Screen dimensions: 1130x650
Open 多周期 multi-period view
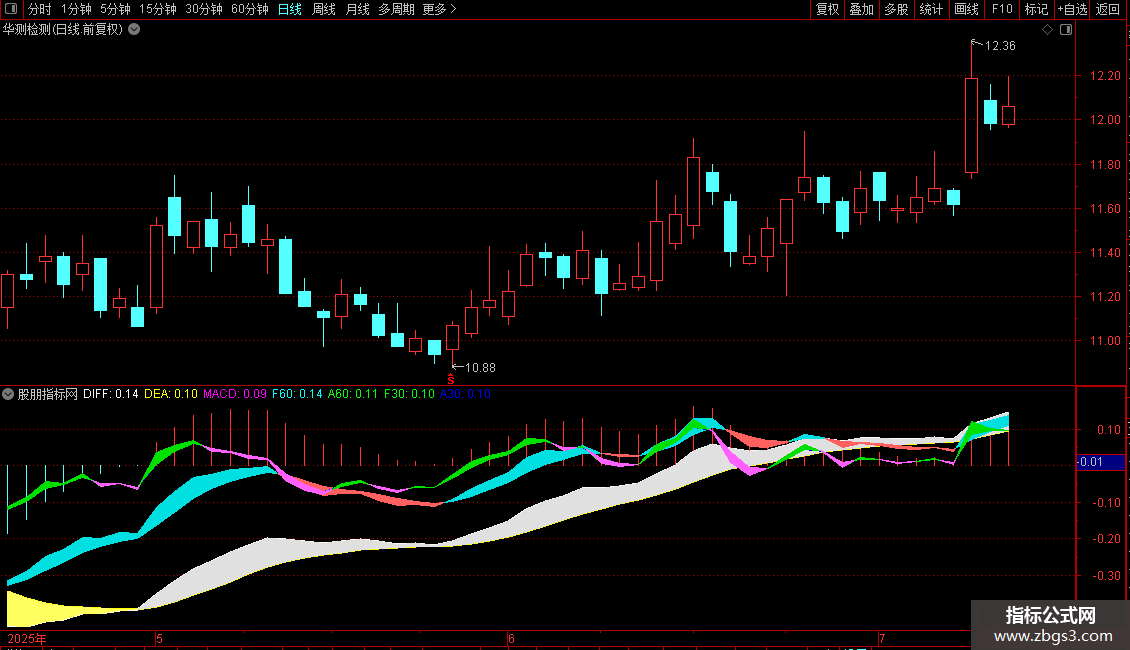(396, 9)
